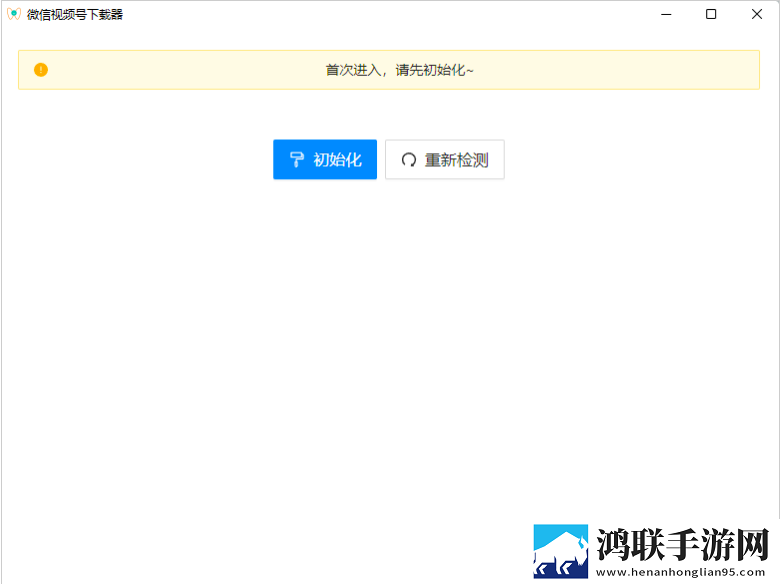Viewport: 780px width, 584px height.
Task: Click the orange warning icon in the alert banner
Action: point(41,70)
